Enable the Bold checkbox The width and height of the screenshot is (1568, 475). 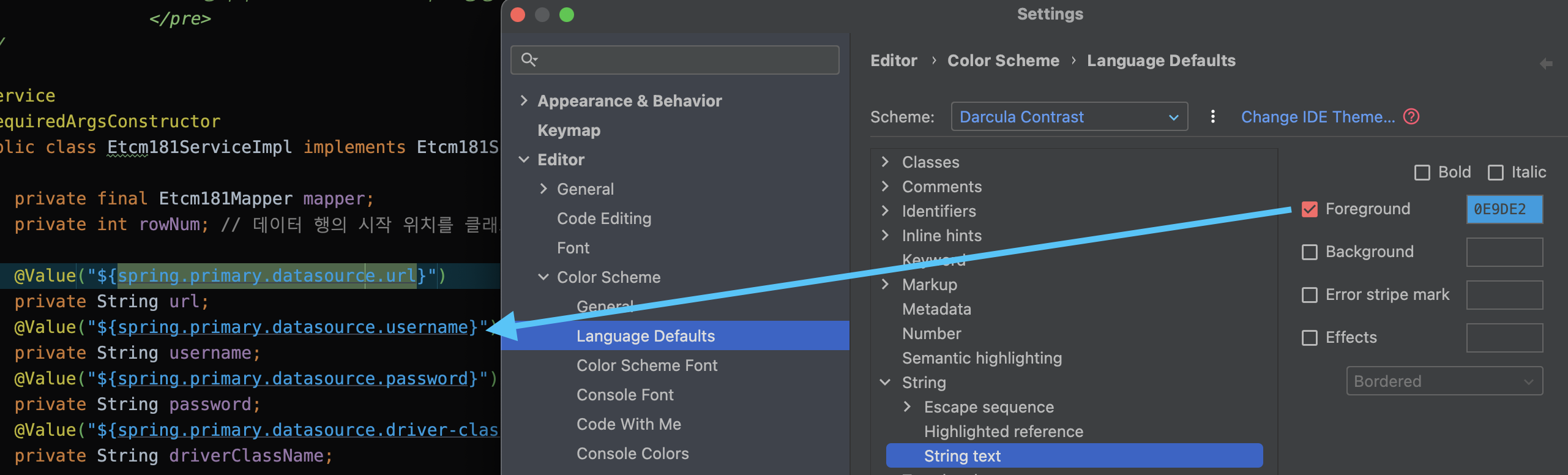(x=1422, y=173)
